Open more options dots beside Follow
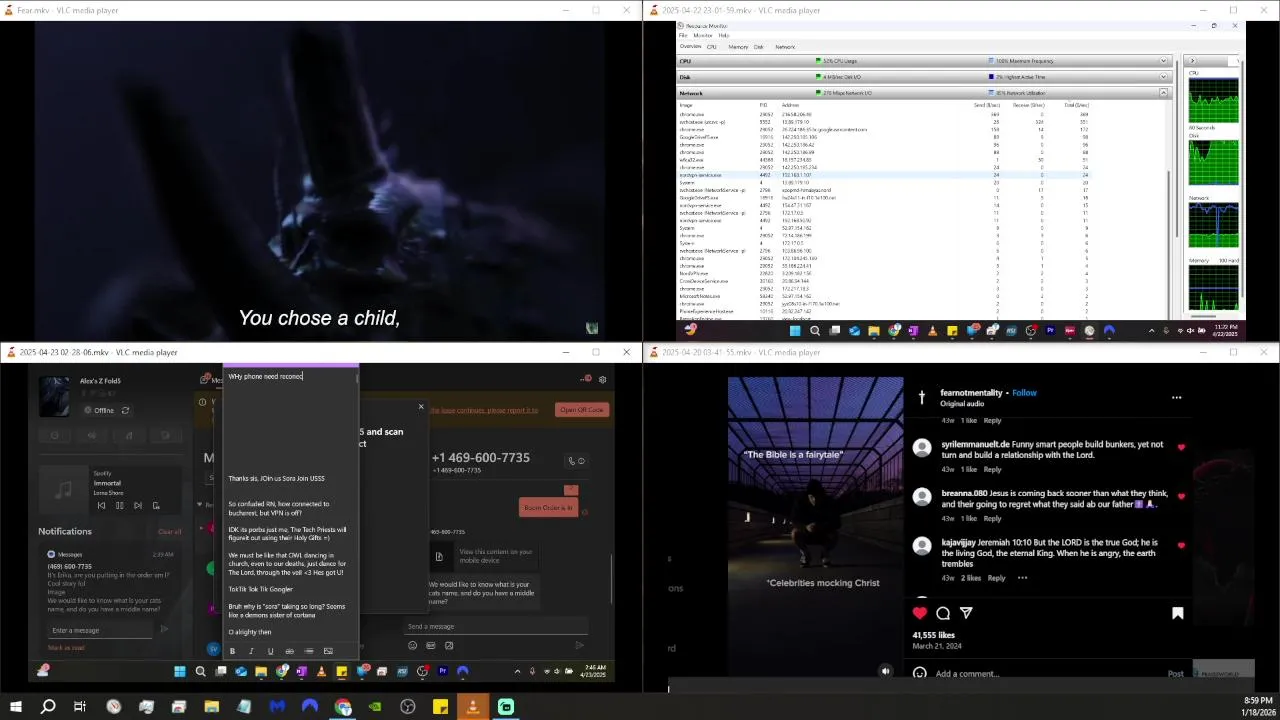 [x=1176, y=397]
